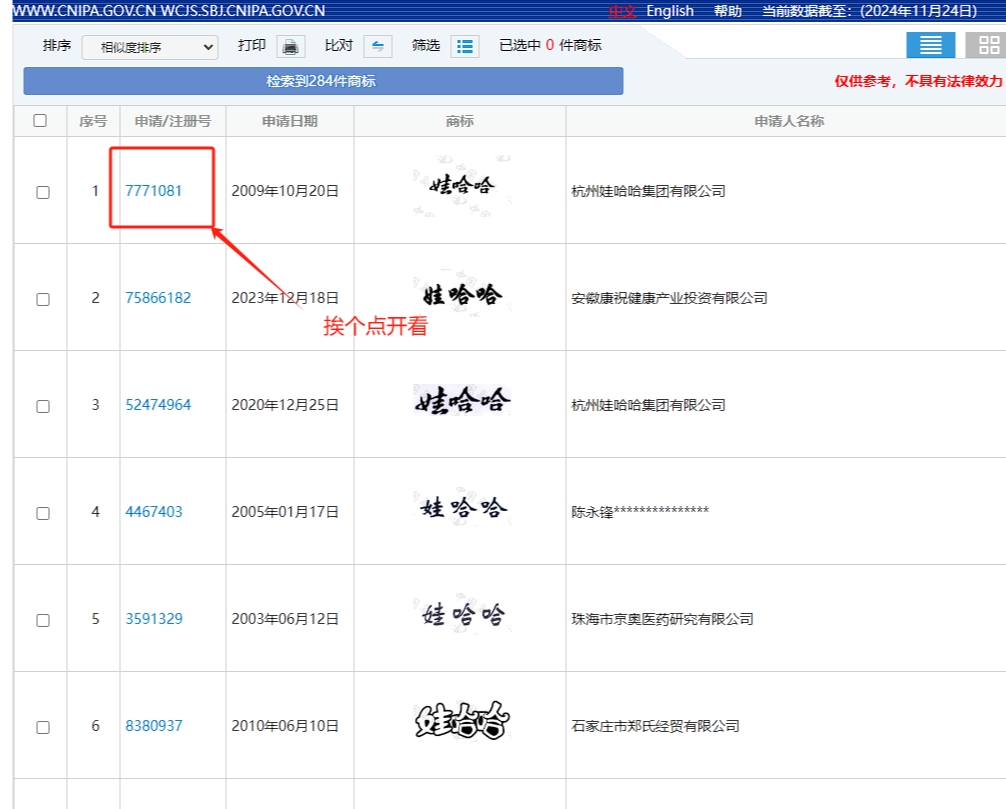1006x809 pixels.
Task: Open the 帮助 help link
Action: pos(728,11)
